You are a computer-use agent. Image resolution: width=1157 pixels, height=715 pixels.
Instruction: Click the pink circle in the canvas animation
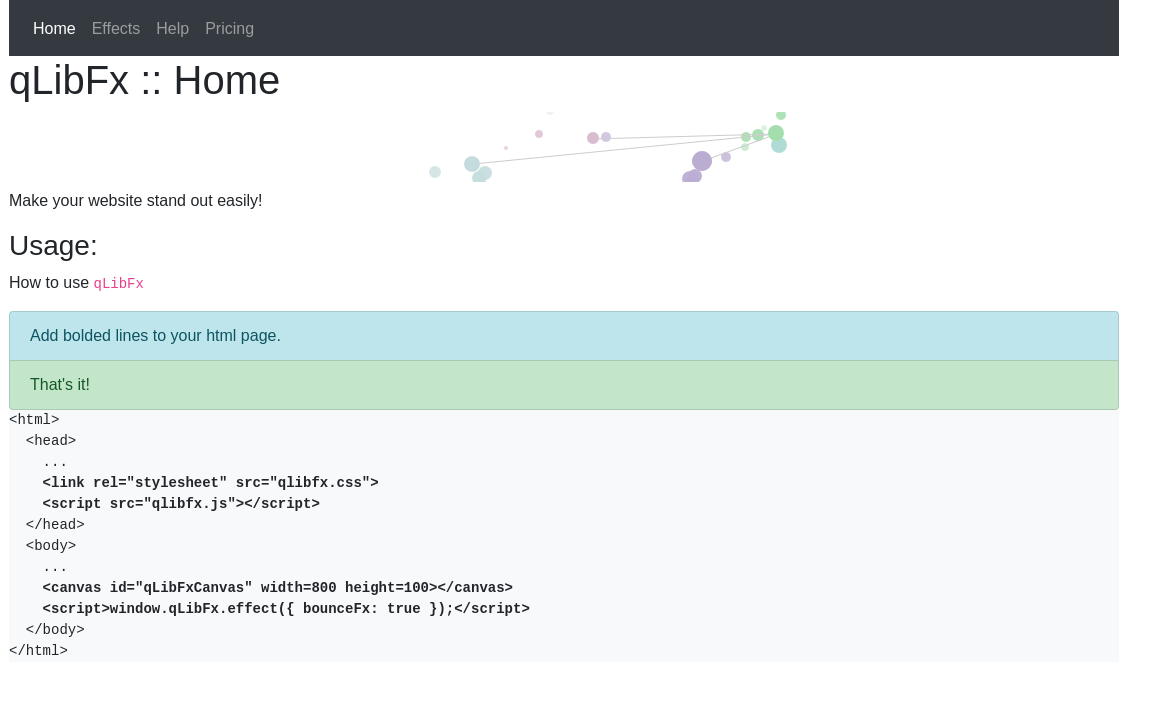(593, 138)
